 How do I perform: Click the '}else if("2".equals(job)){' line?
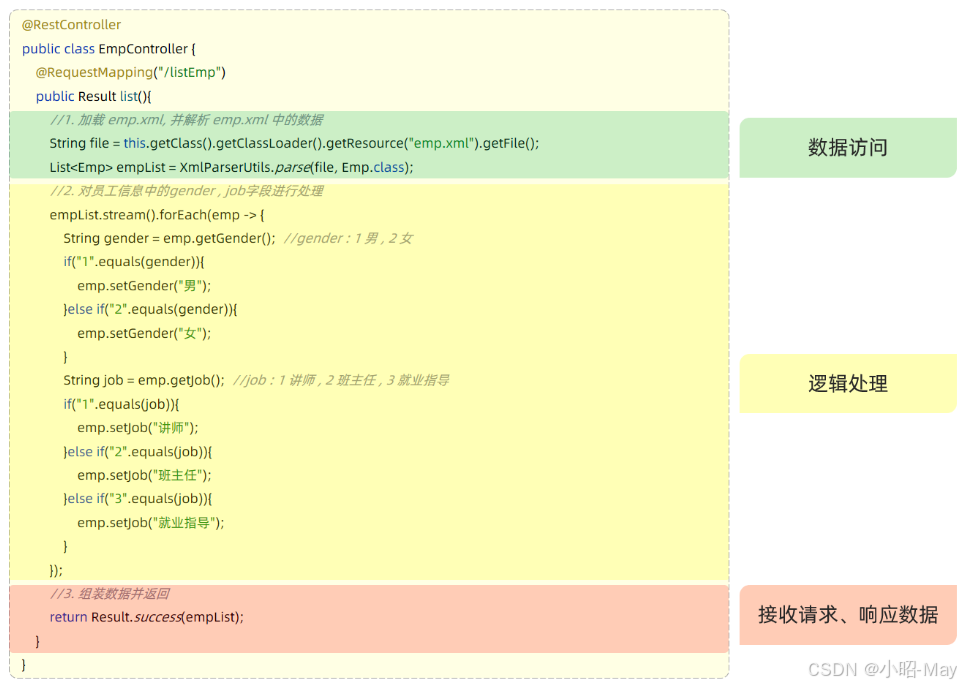137,452
